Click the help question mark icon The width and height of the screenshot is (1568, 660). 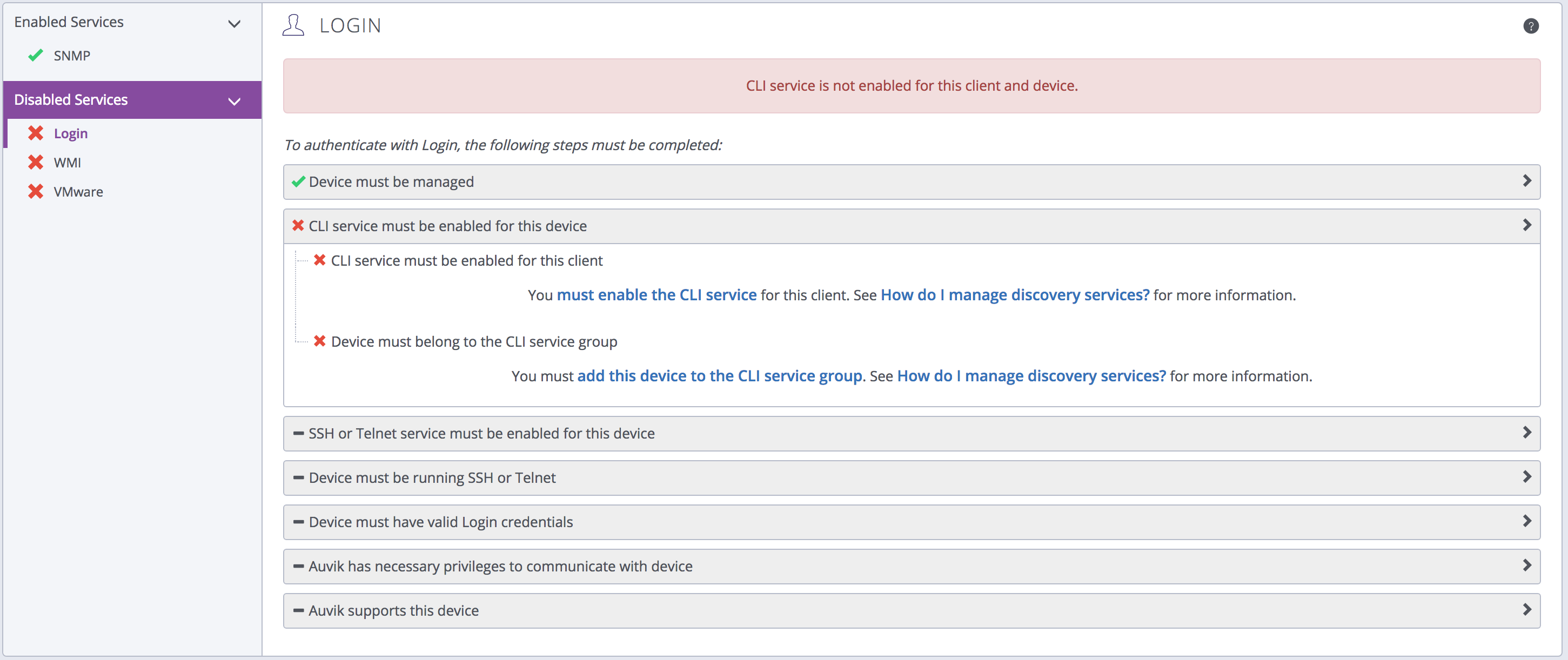pyautogui.click(x=1530, y=25)
